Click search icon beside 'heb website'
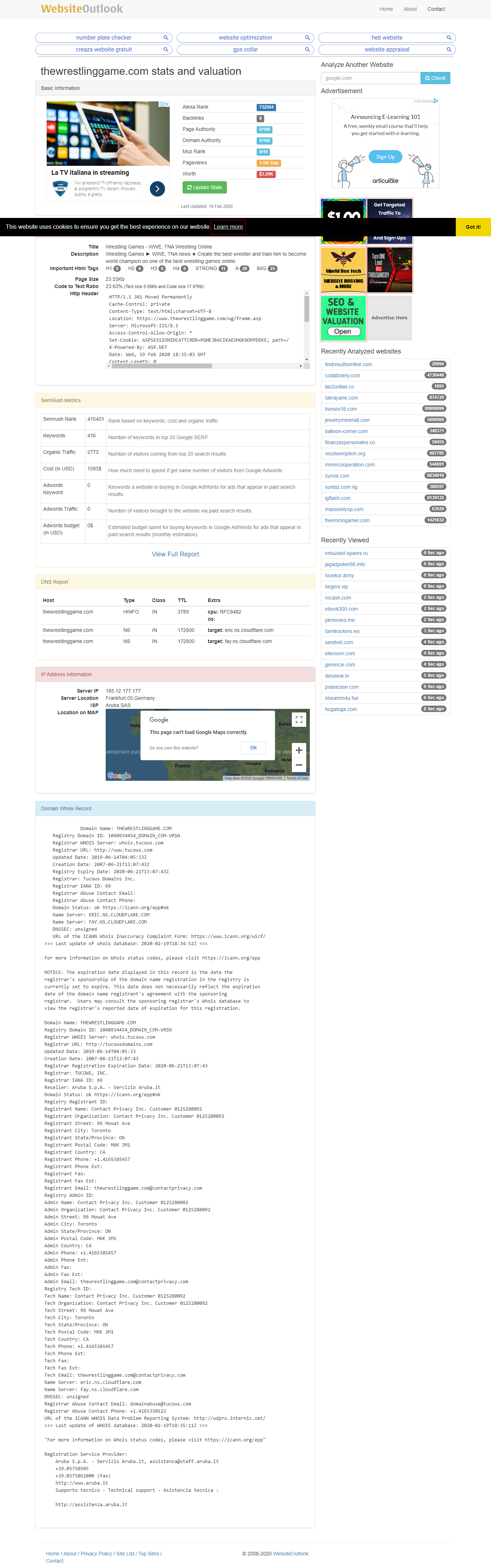The image size is (491, 1568). pos(449,38)
